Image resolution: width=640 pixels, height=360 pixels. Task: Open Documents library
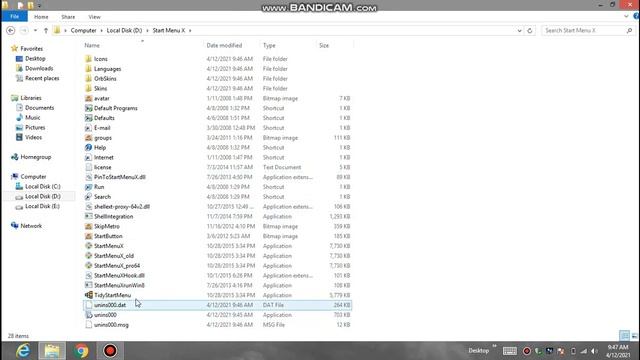[39, 108]
